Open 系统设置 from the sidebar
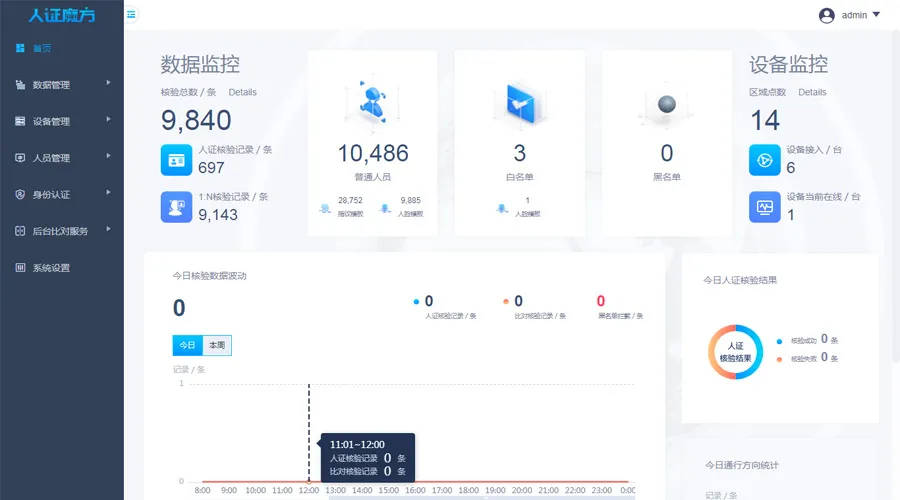 tap(51, 268)
